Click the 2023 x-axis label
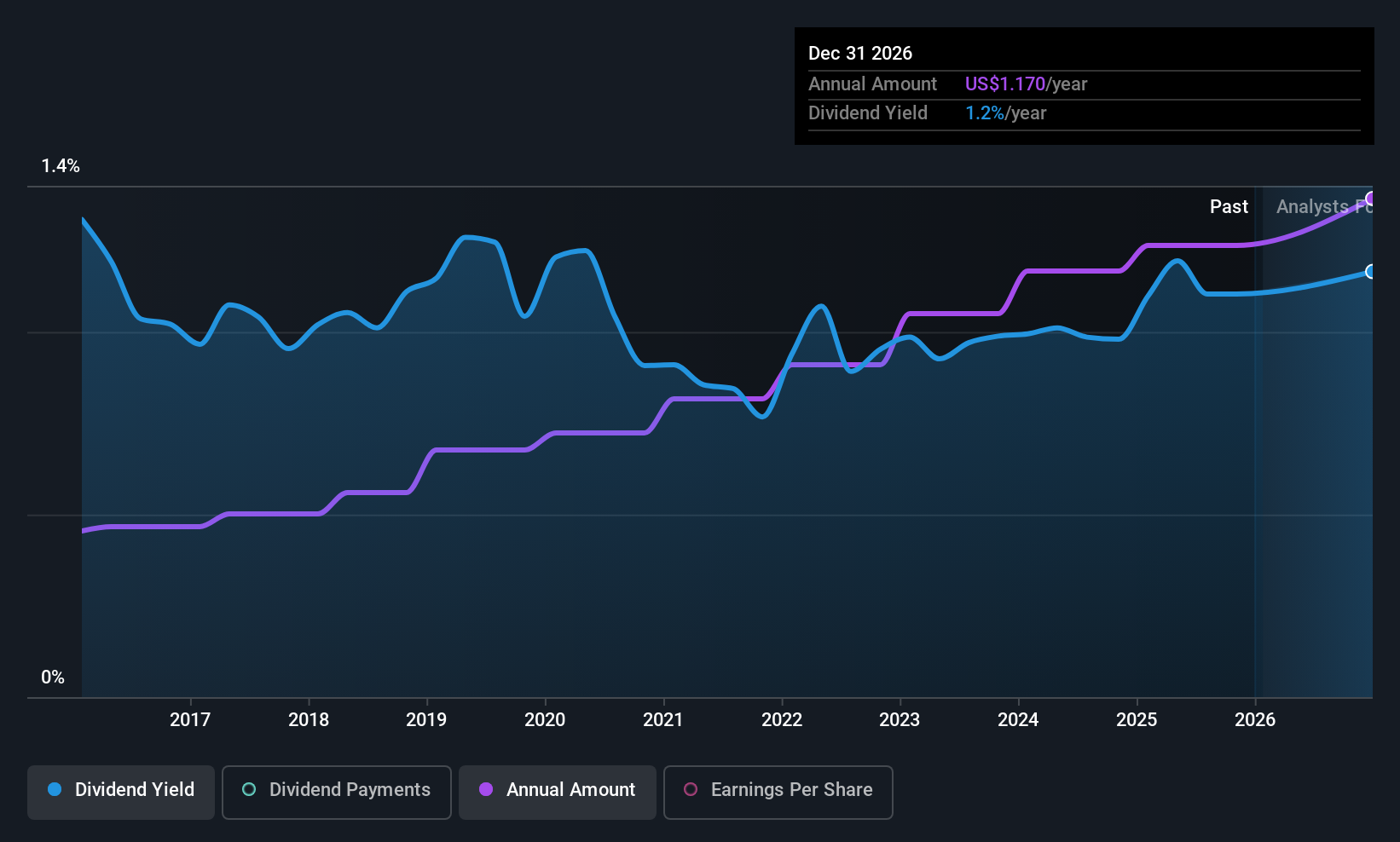This screenshot has height=842, width=1400. (900, 719)
